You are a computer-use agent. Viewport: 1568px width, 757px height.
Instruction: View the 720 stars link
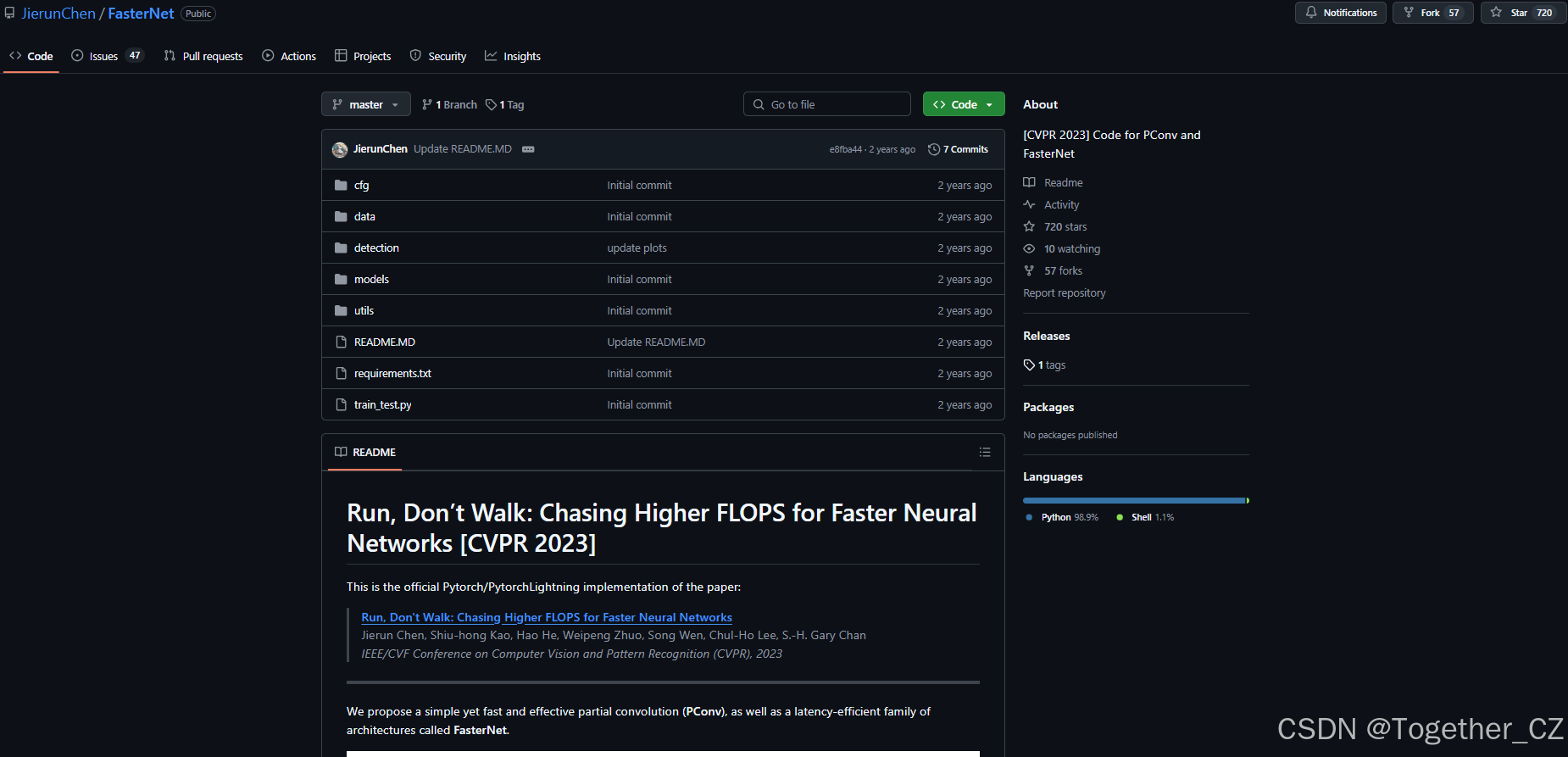1055,226
